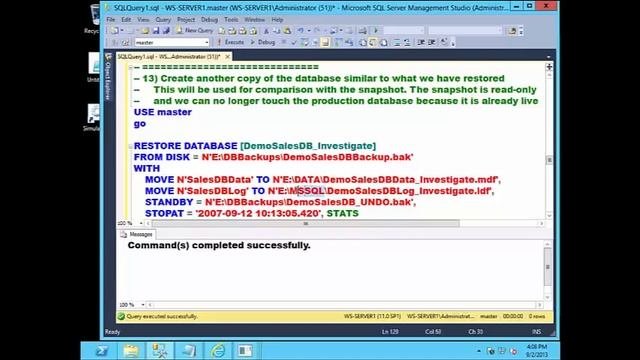Select Results to Text mode
Screen dimensions: 640x360
click(362, 42)
